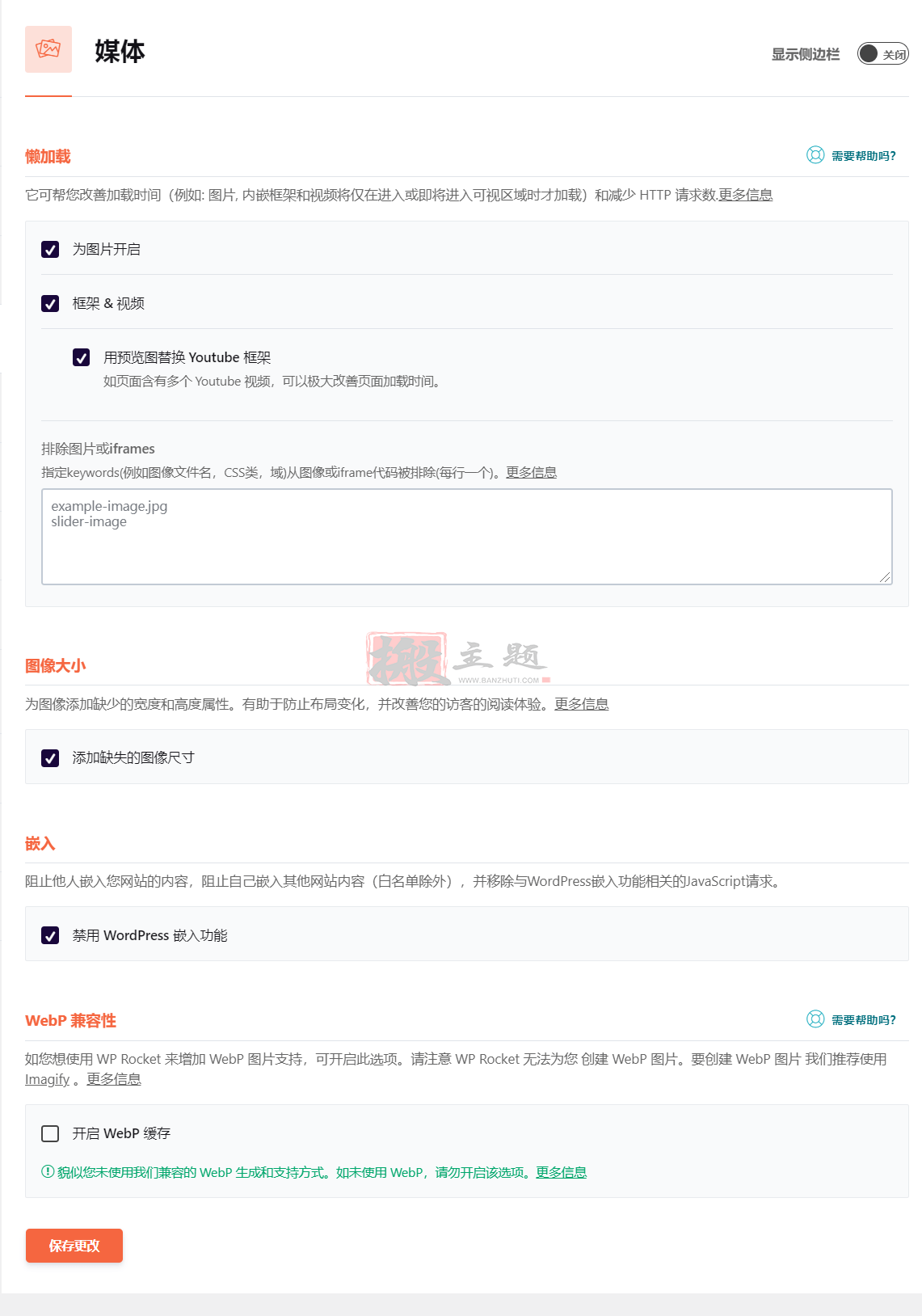Click inside the exclude images textarea
This screenshot has width=922, height=1316.
coord(467,537)
